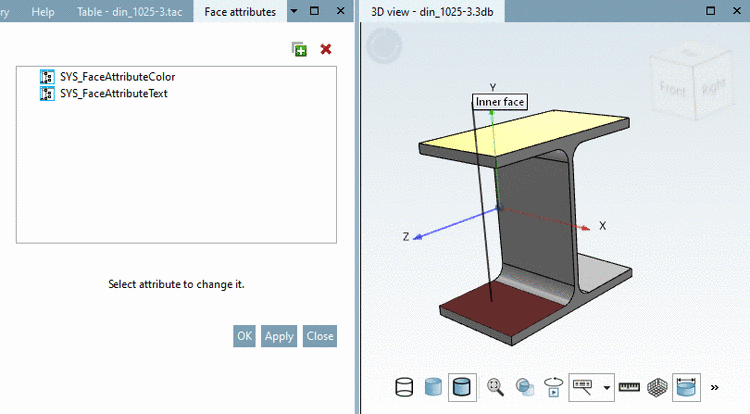Open the Help tab
This screenshot has height=414, width=750.
tap(43, 11)
